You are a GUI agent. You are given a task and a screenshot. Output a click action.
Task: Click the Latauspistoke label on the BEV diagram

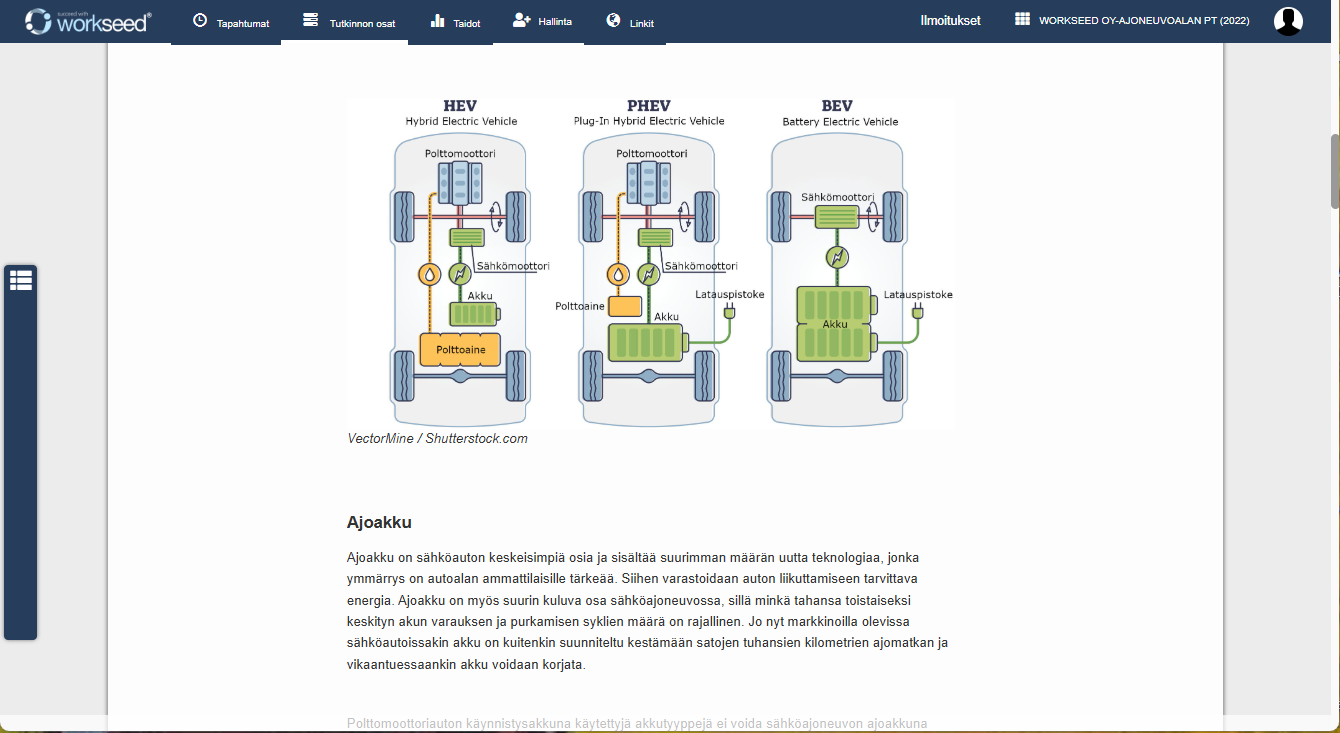pos(918,295)
